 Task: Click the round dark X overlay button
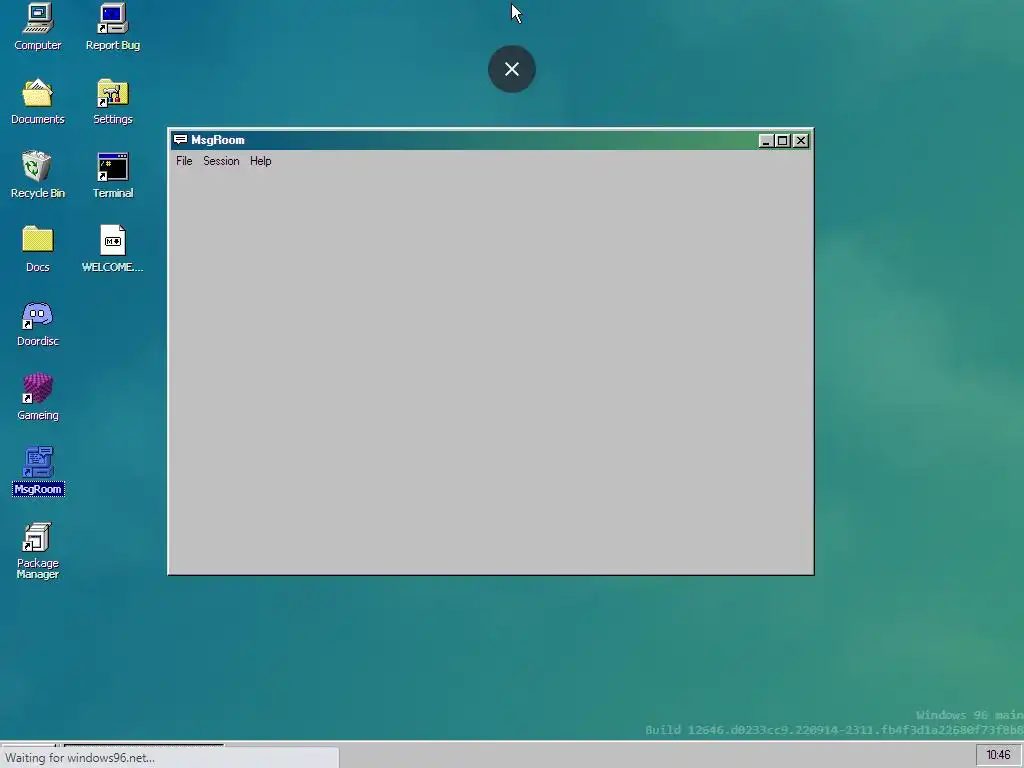512,69
